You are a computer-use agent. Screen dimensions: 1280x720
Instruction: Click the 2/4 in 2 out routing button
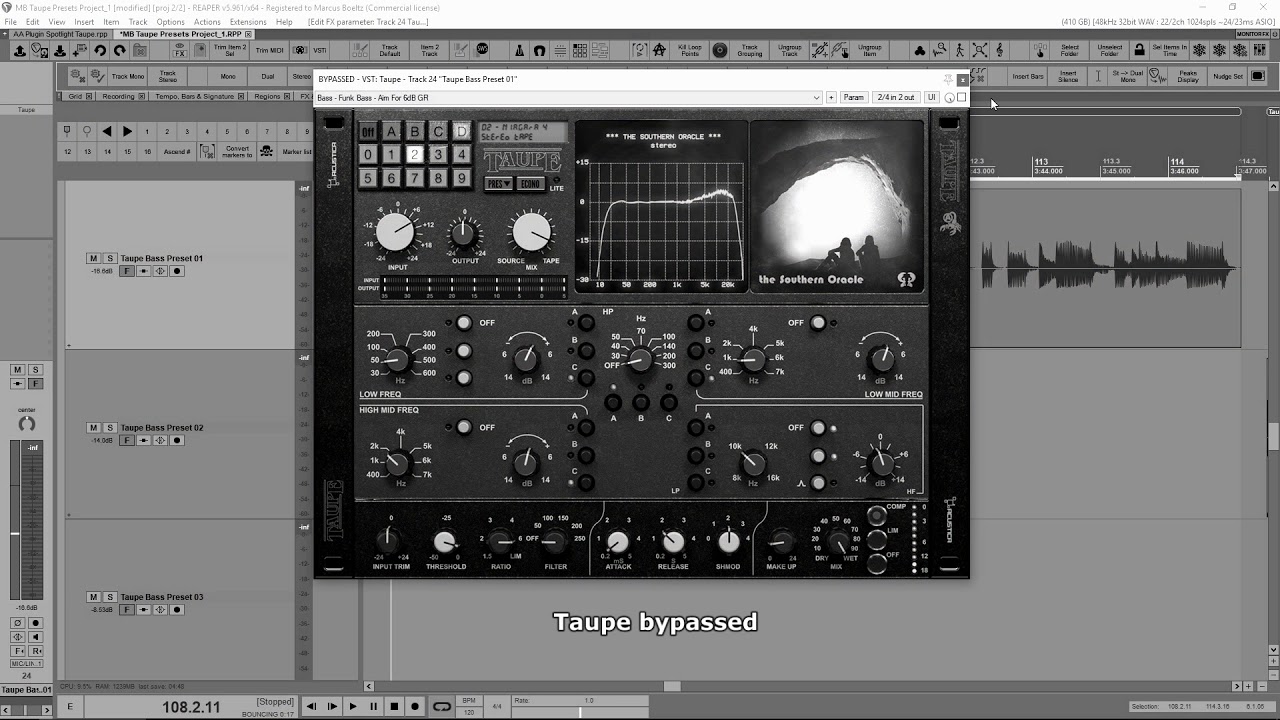[x=895, y=97]
